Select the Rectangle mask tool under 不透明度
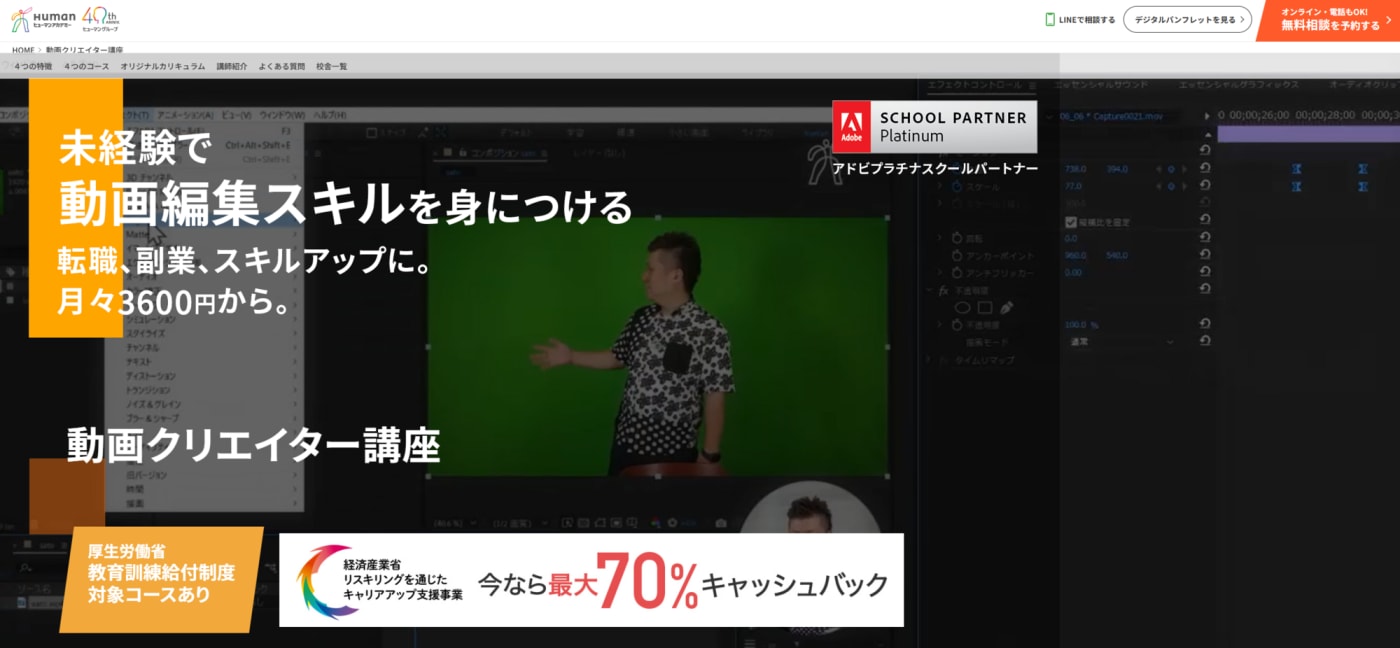1400x648 pixels. (x=987, y=308)
